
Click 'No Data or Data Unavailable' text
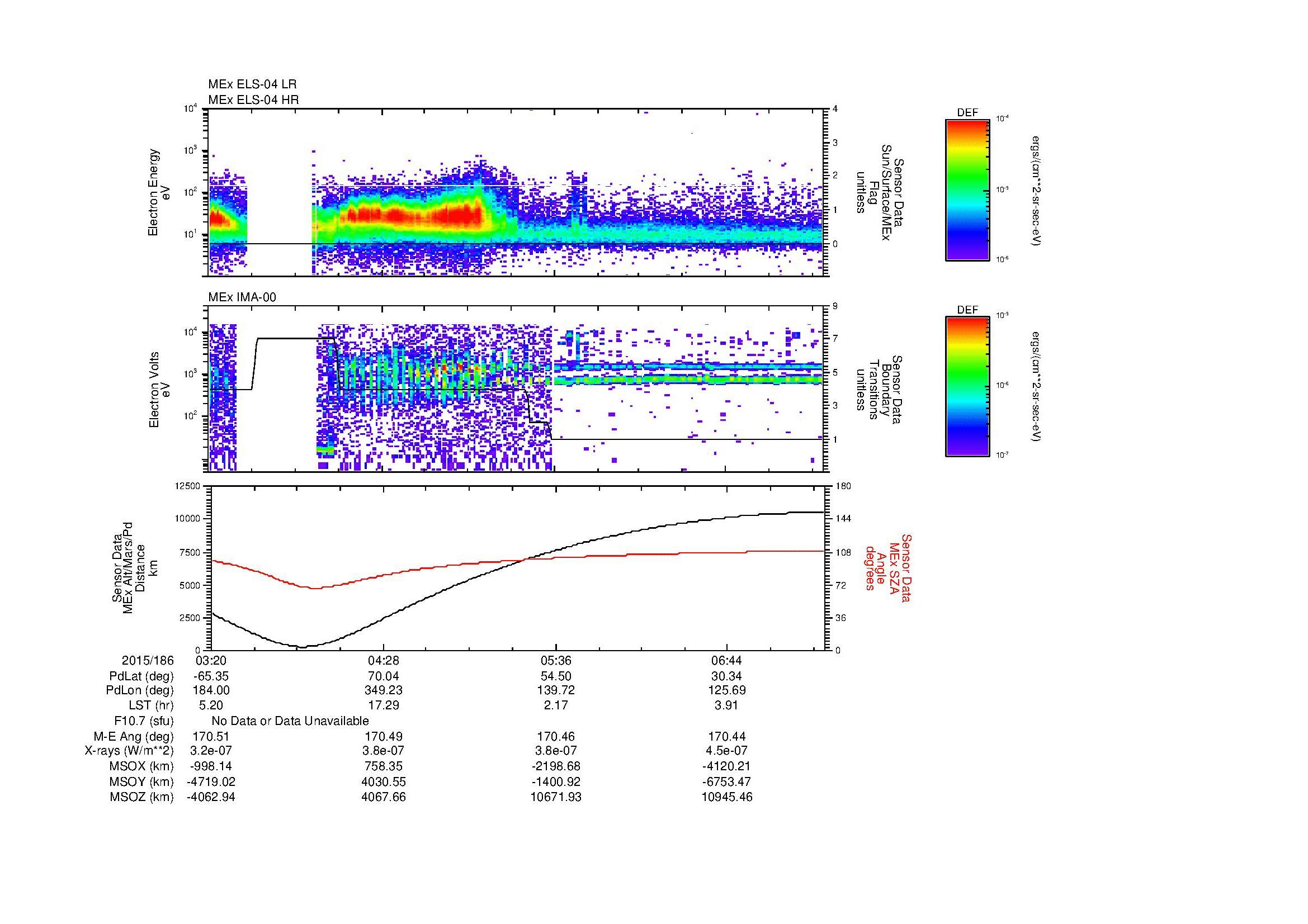point(290,721)
